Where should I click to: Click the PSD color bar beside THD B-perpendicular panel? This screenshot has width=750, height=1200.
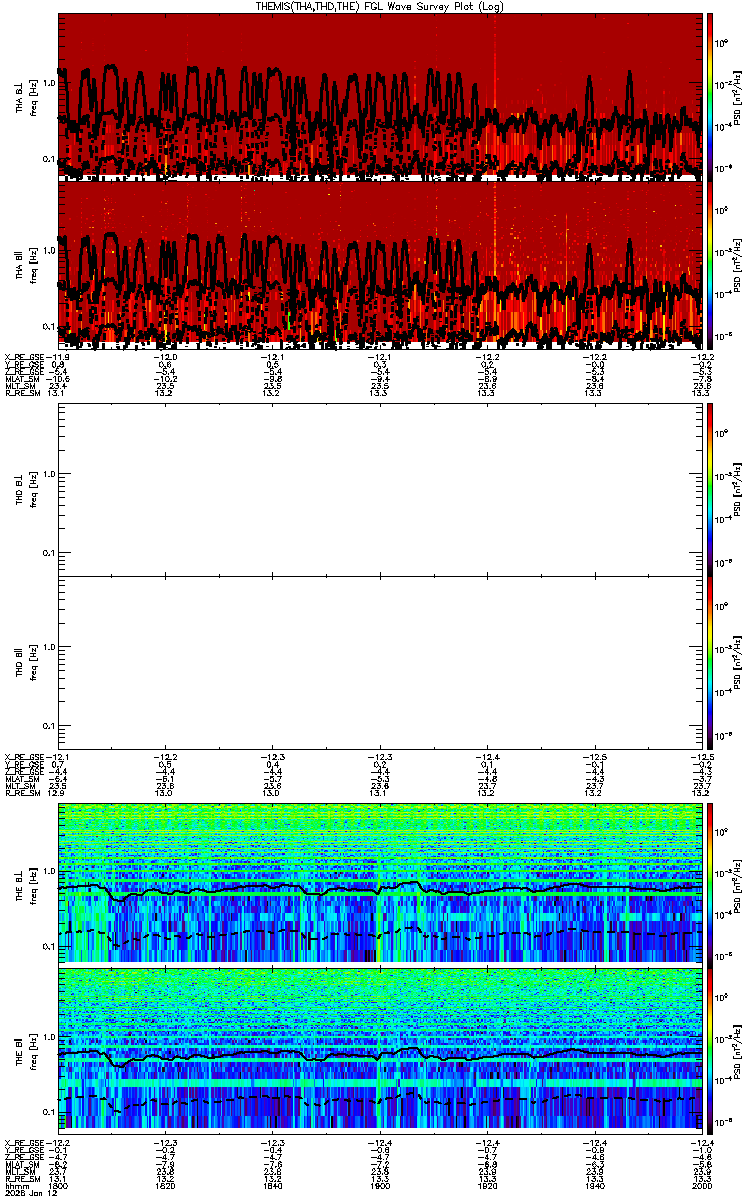711,488
